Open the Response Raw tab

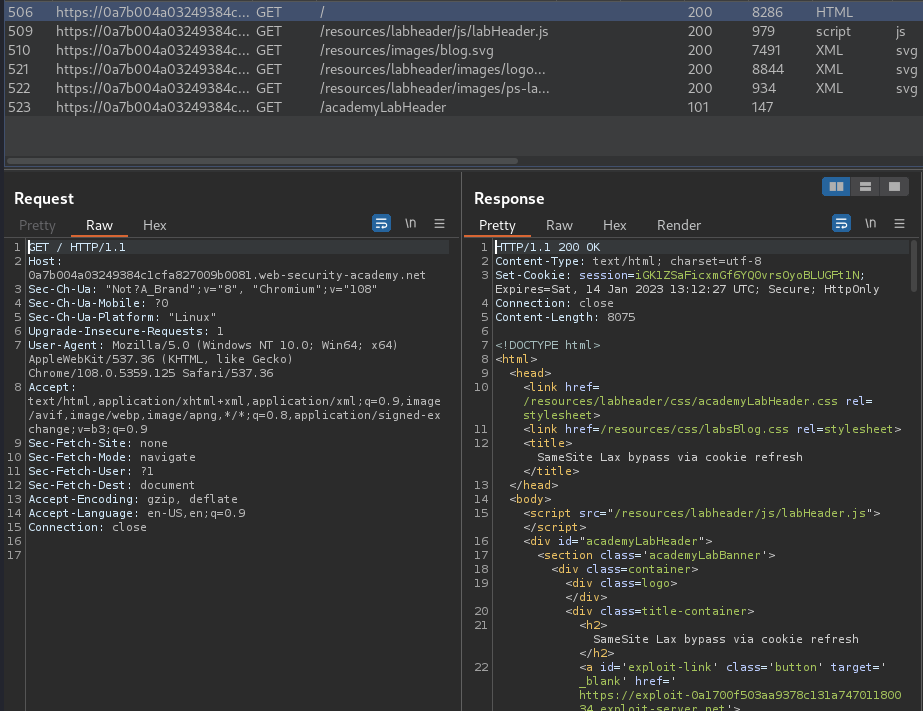(559, 225)
